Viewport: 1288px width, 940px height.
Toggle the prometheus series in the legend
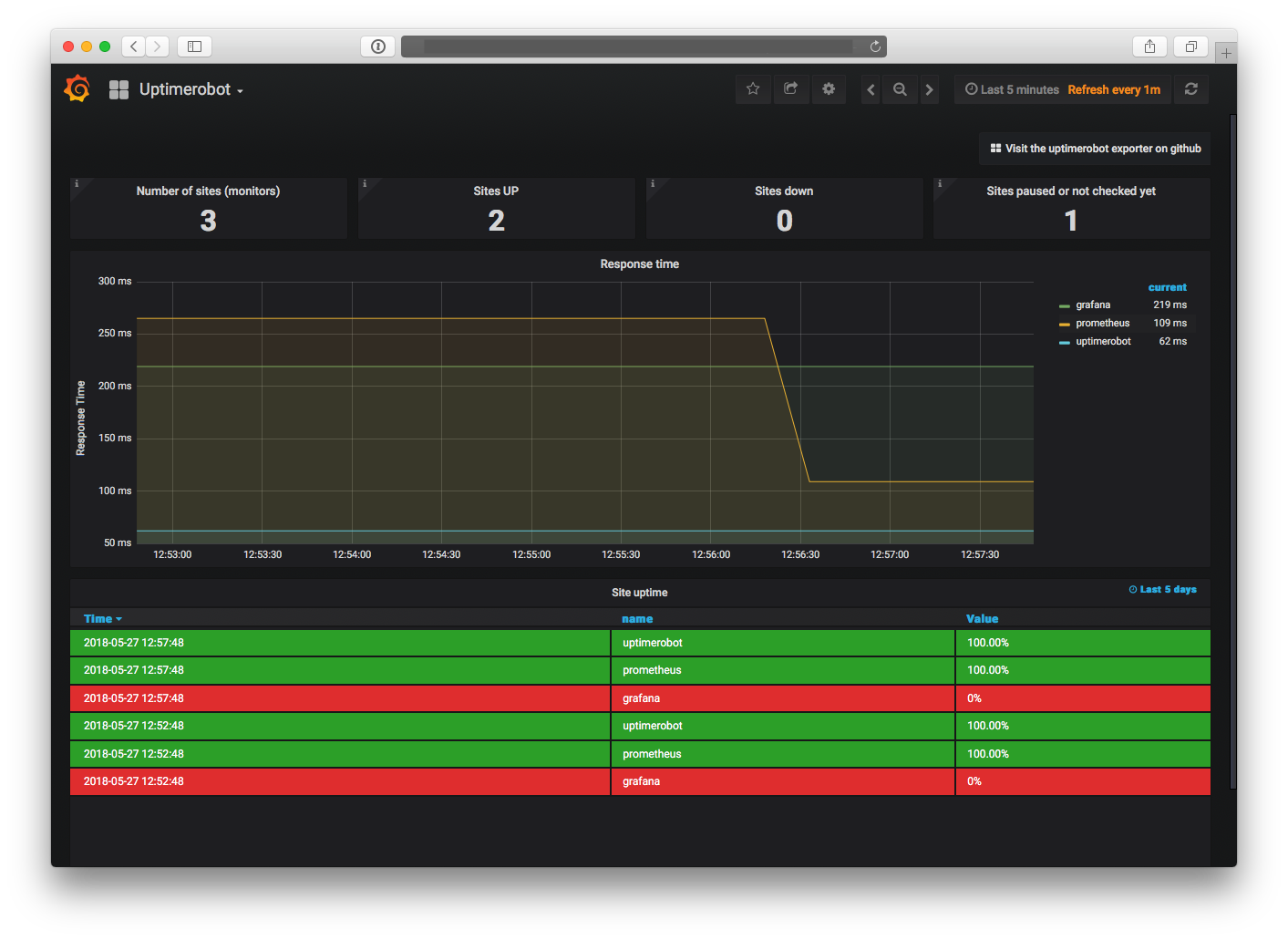coord(1102,324)
